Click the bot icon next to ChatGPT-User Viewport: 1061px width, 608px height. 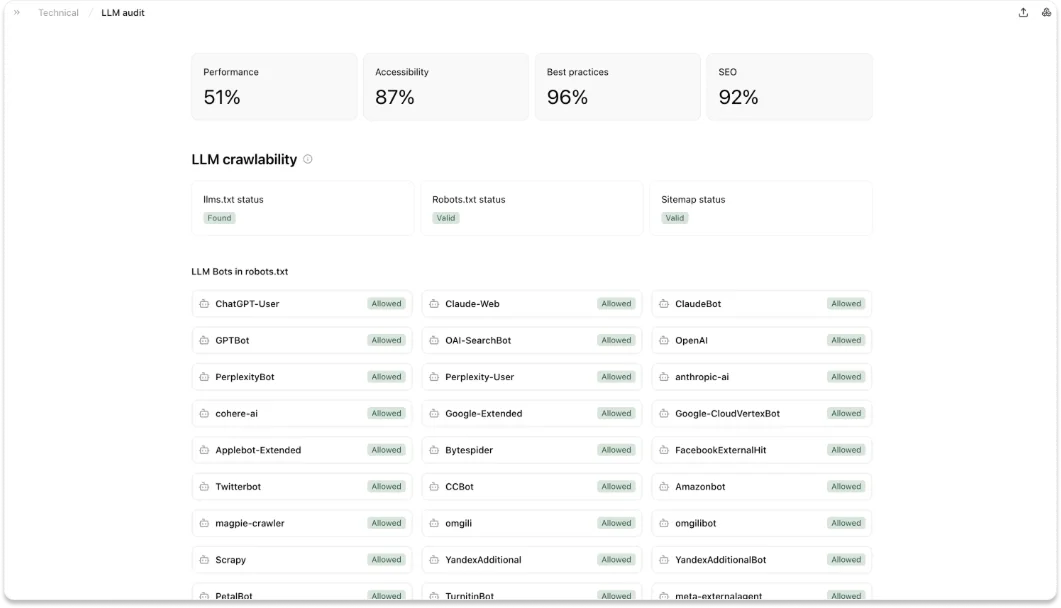(204, 304)
